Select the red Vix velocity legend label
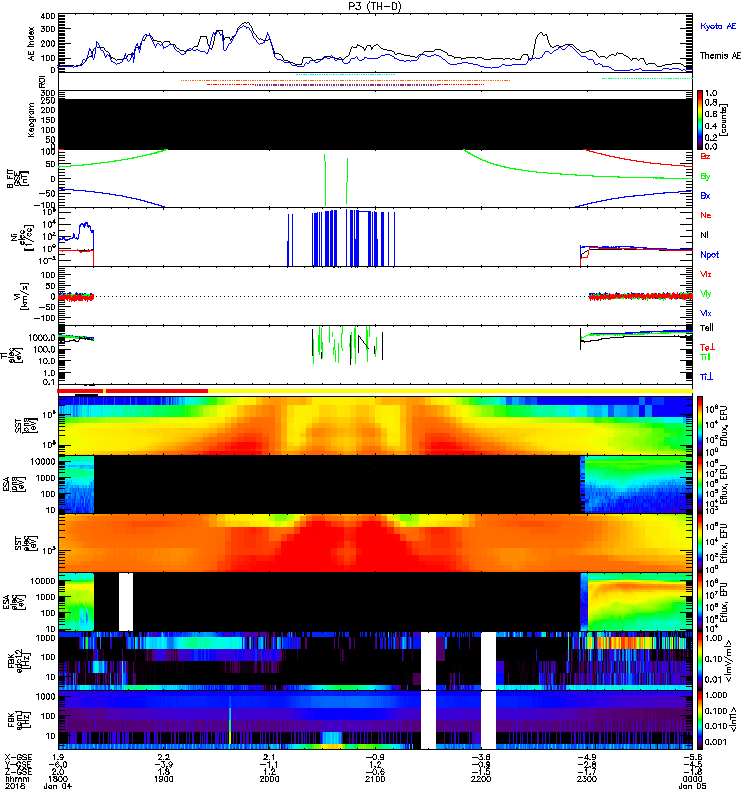The height and width of the screenshot is (800, 750). point(705,274)
